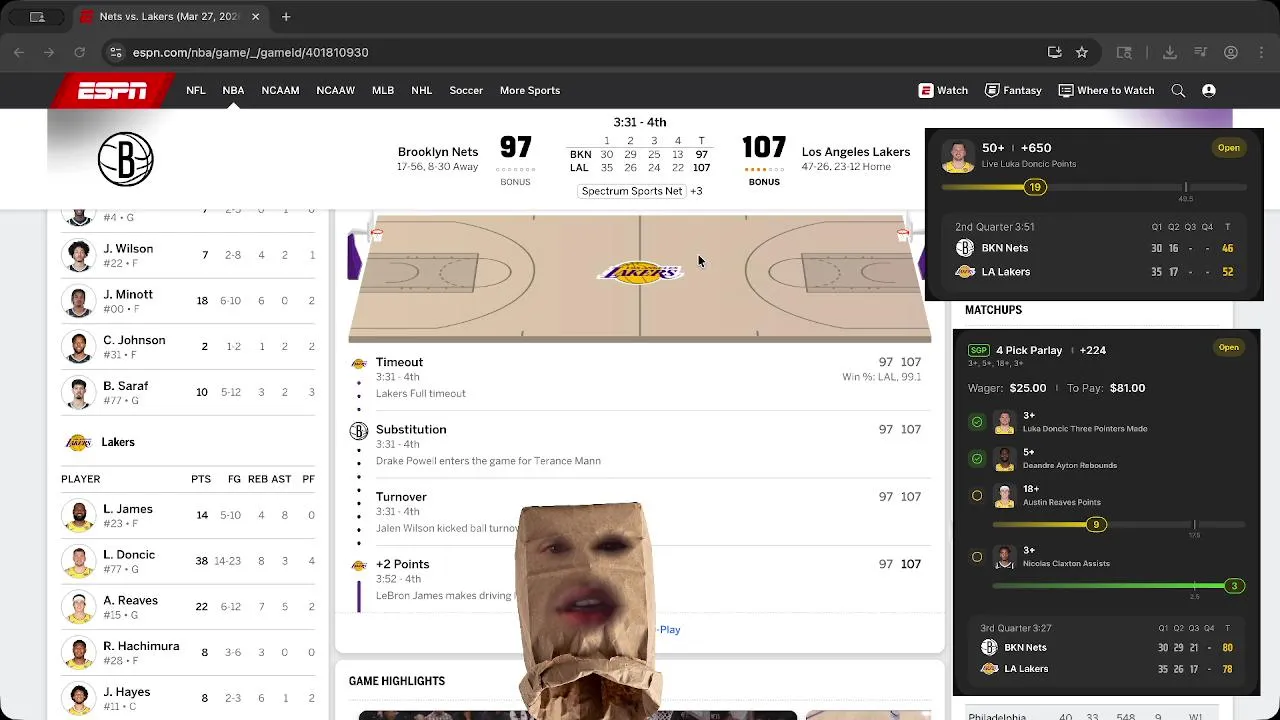Click the PTS column header
Viewport: 1280px width, 720px height.
pyautogui.click(x=201, y=479)
